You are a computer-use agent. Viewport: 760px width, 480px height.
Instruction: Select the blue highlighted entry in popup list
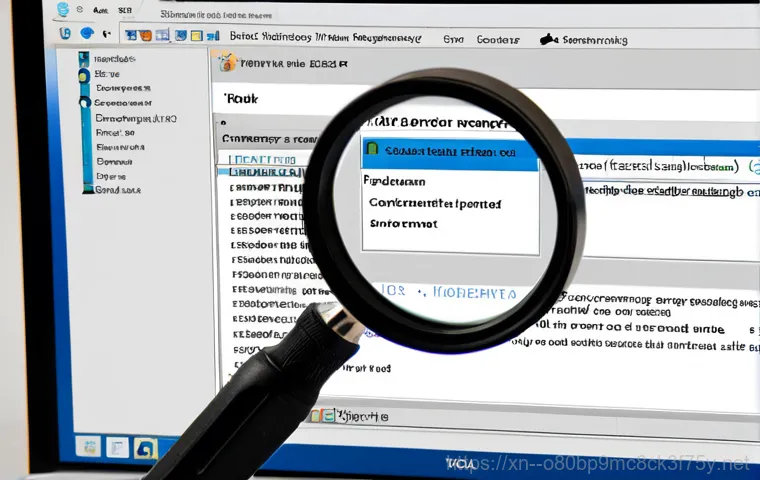click(448, 152)
